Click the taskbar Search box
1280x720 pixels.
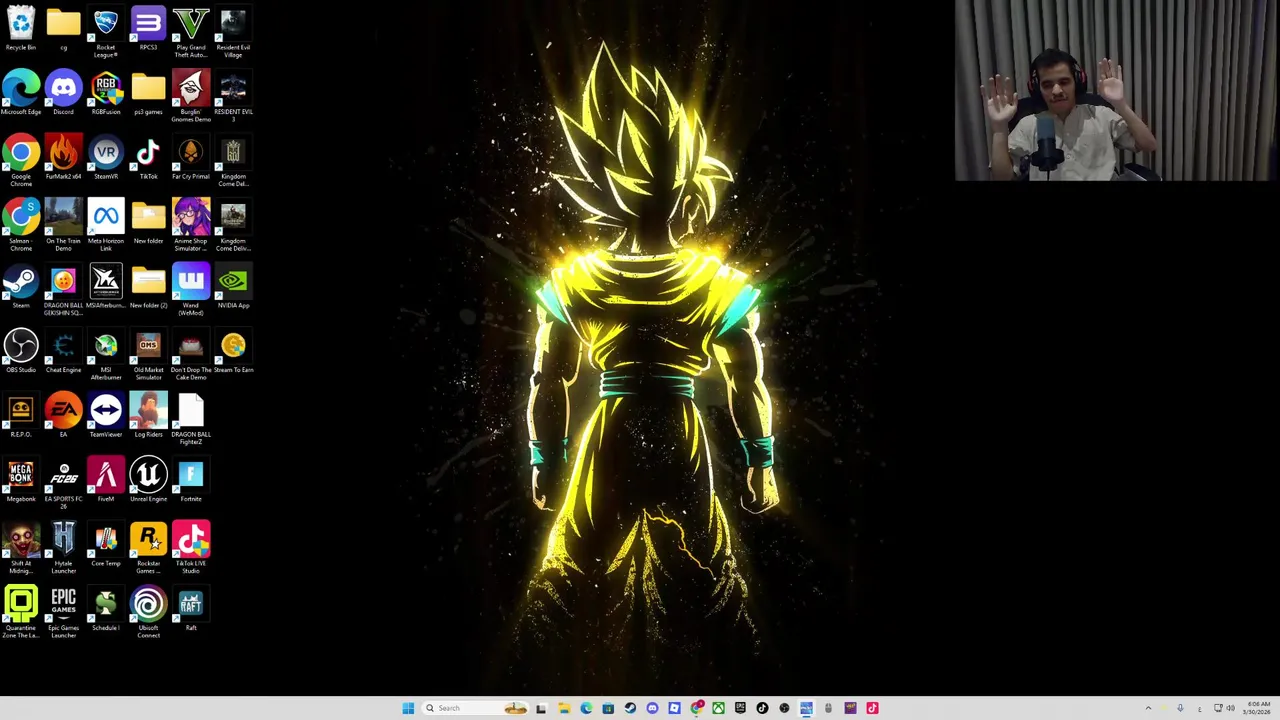tap(475, 708)
